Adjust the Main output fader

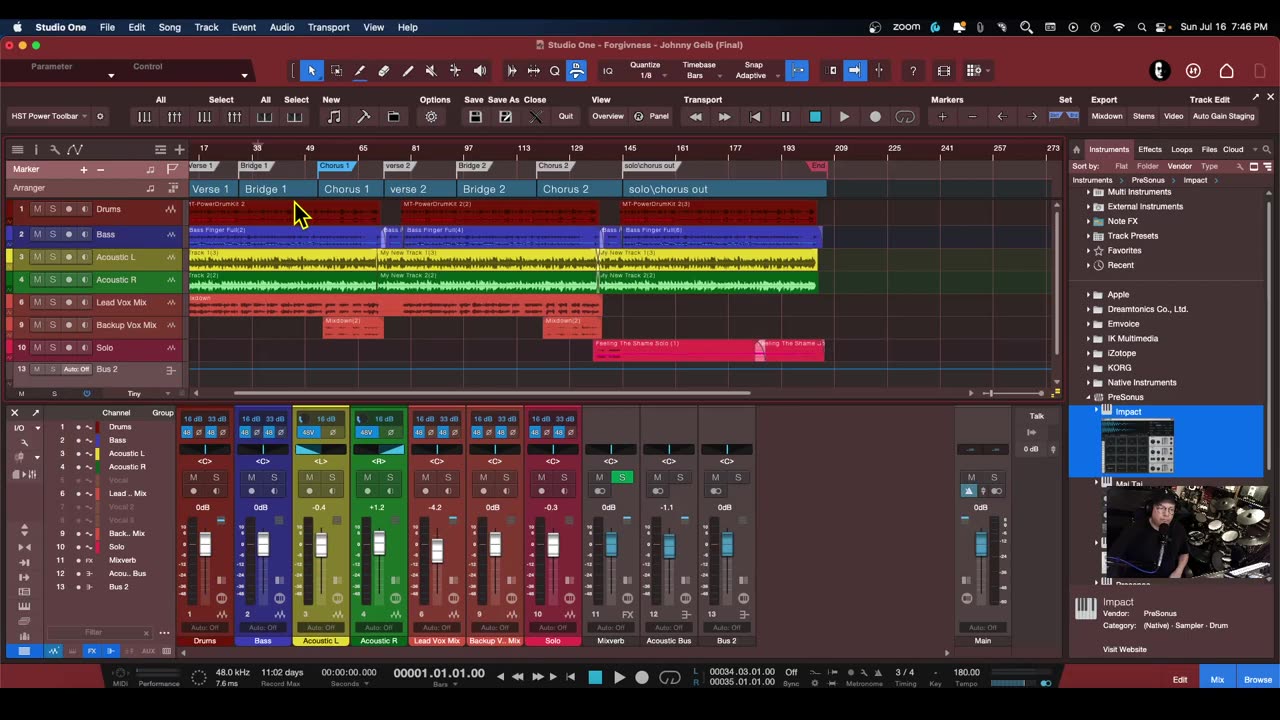tap(981, 544)
